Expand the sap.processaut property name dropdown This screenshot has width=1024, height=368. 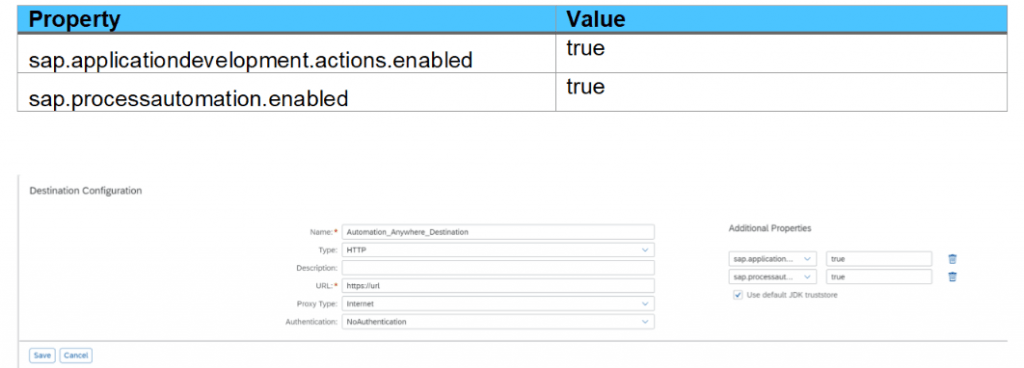[773, 277]
